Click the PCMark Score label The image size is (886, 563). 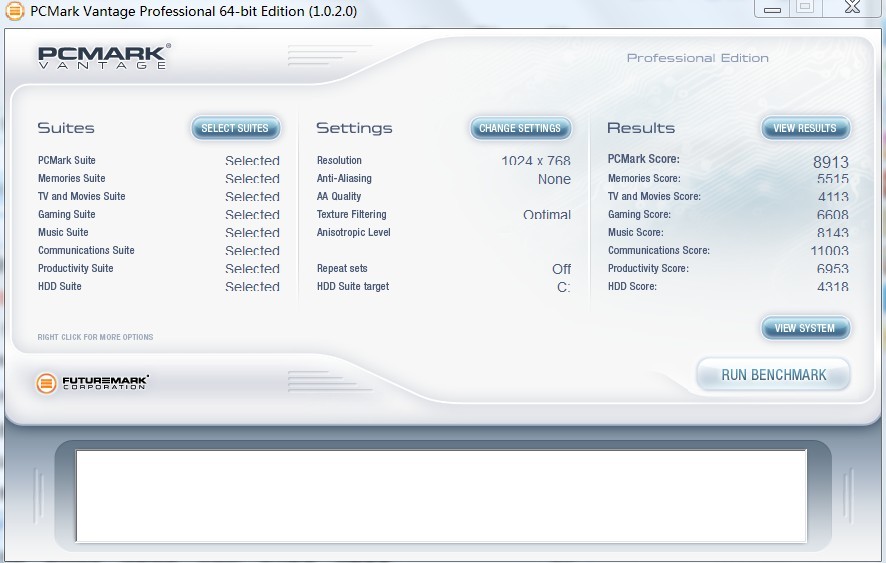(644, 159)
